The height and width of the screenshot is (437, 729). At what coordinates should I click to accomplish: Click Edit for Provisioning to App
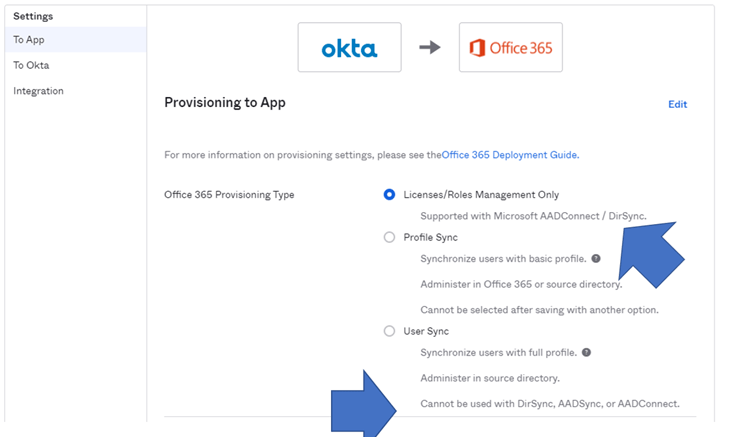pyautogui.click(x=677, y=104)
